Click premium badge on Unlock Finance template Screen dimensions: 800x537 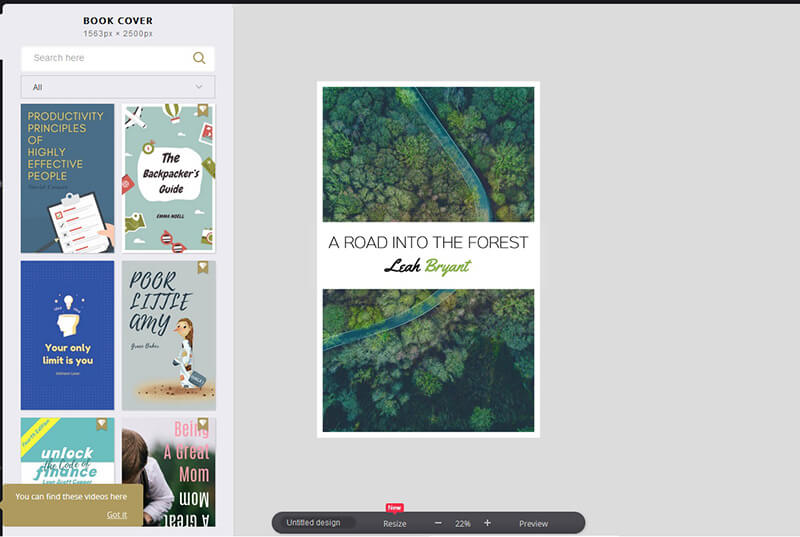pos(102,424)
